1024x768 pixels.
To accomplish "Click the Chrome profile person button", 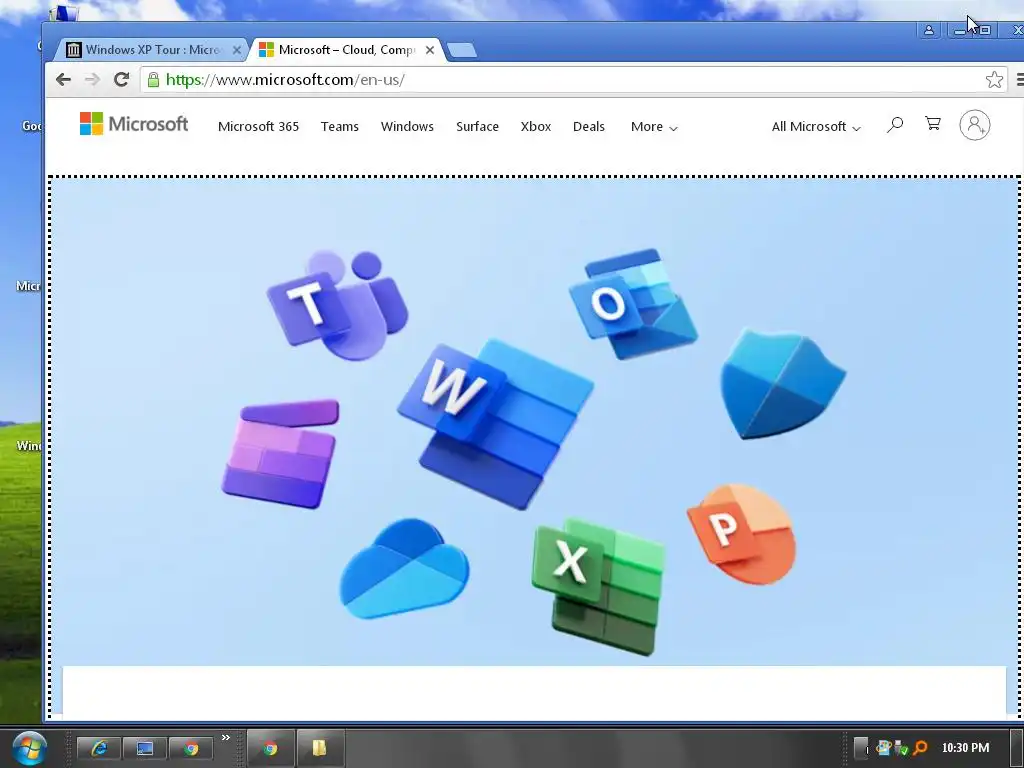I will (928, 30).
